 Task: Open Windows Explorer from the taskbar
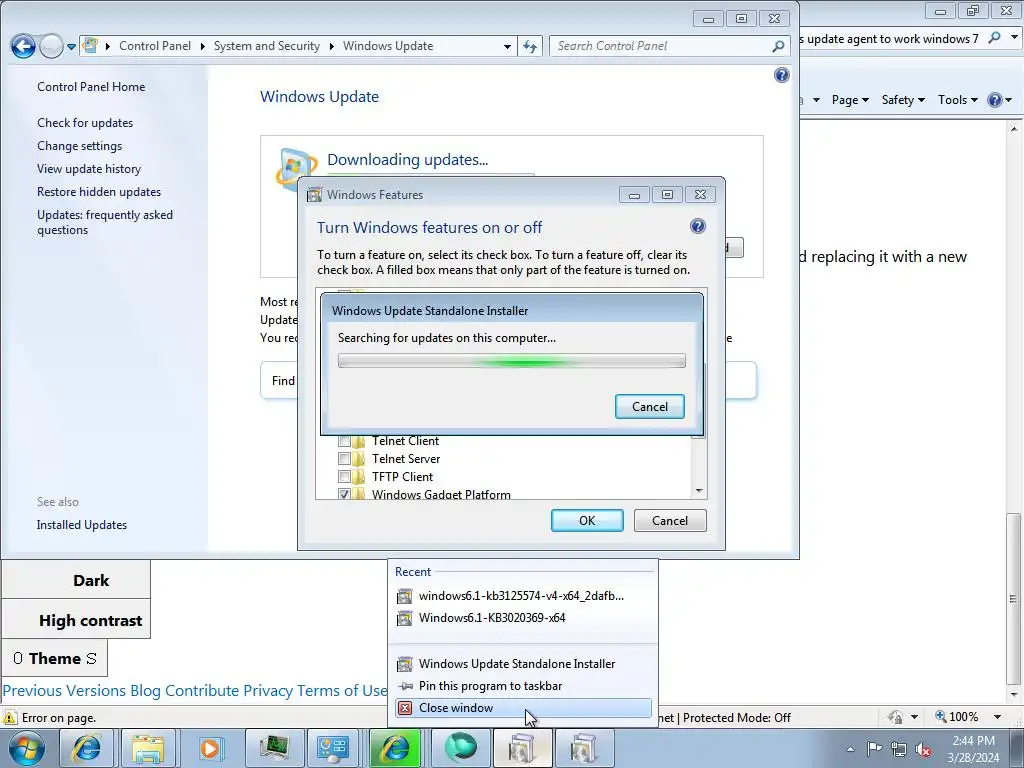tap(148, 748)
